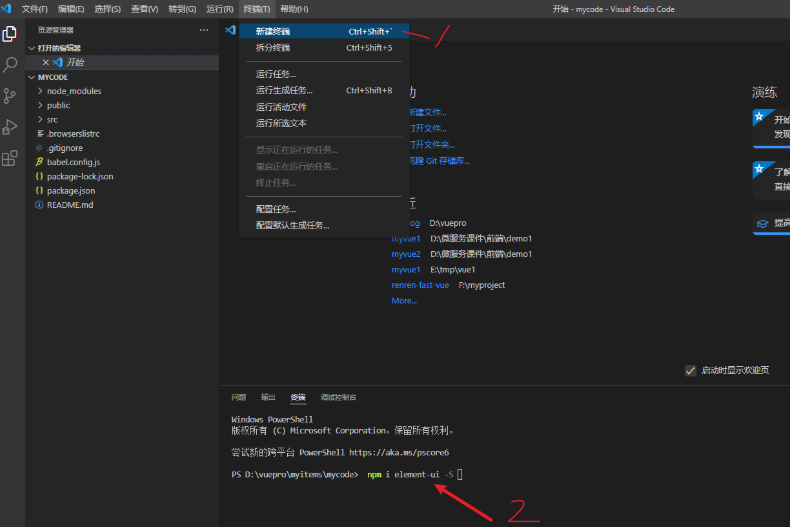Image resolution: width=790 pixels, height=527 pixels.
Task: Open the 文件(F) menu
Action: coord(35,9)
